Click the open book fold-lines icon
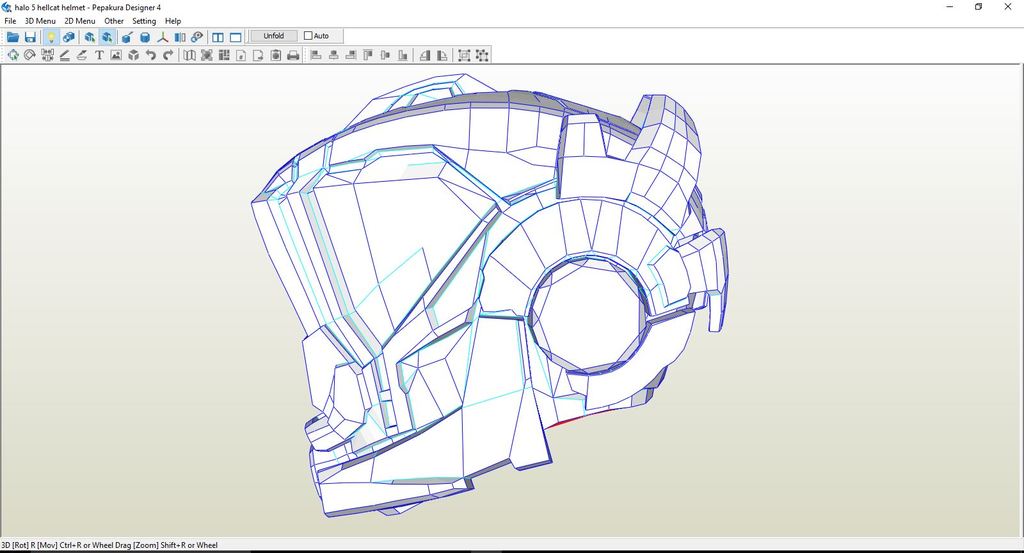 pos(189,55)
